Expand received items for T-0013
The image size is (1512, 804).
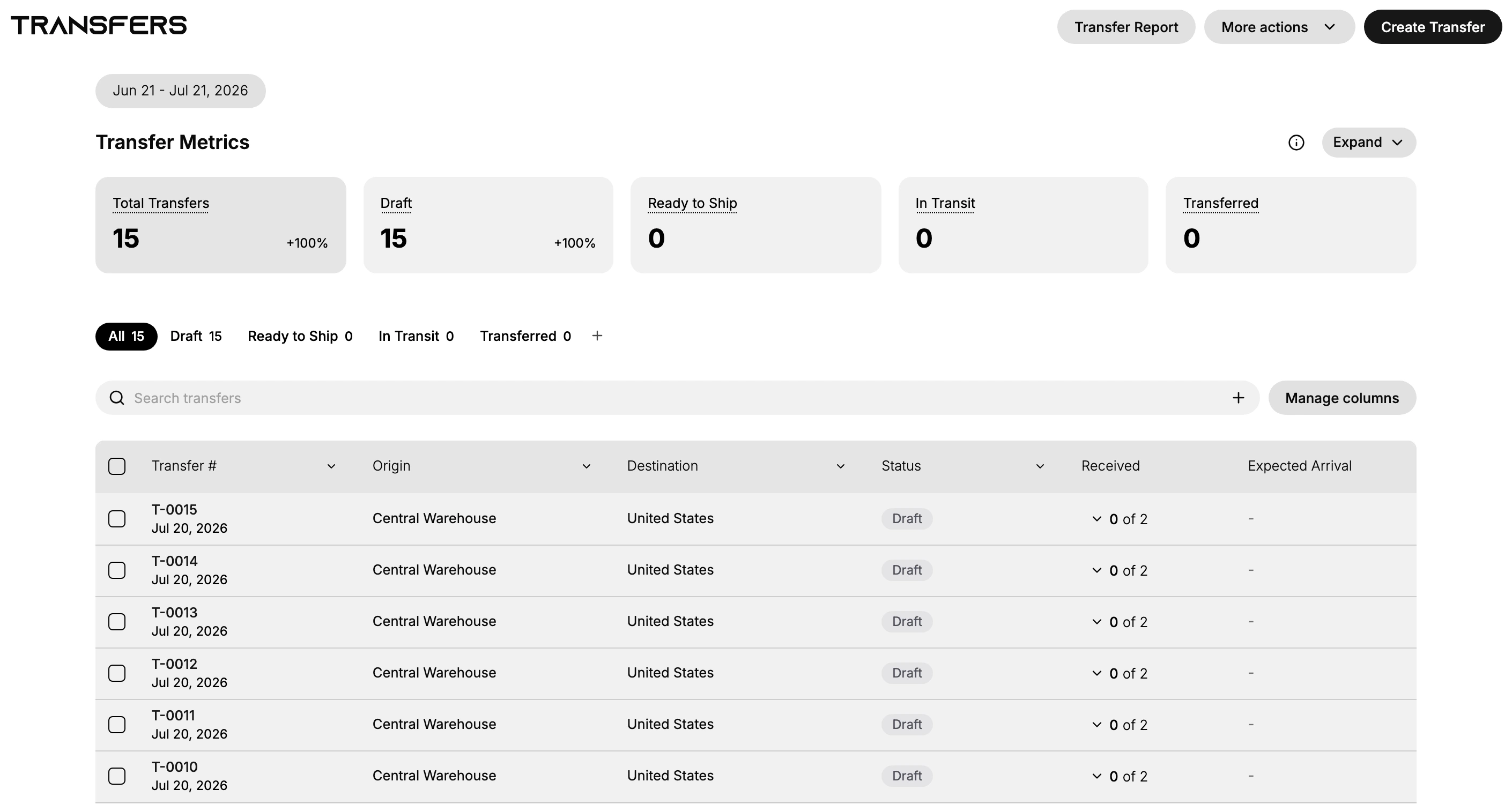tap(1096, 621)
